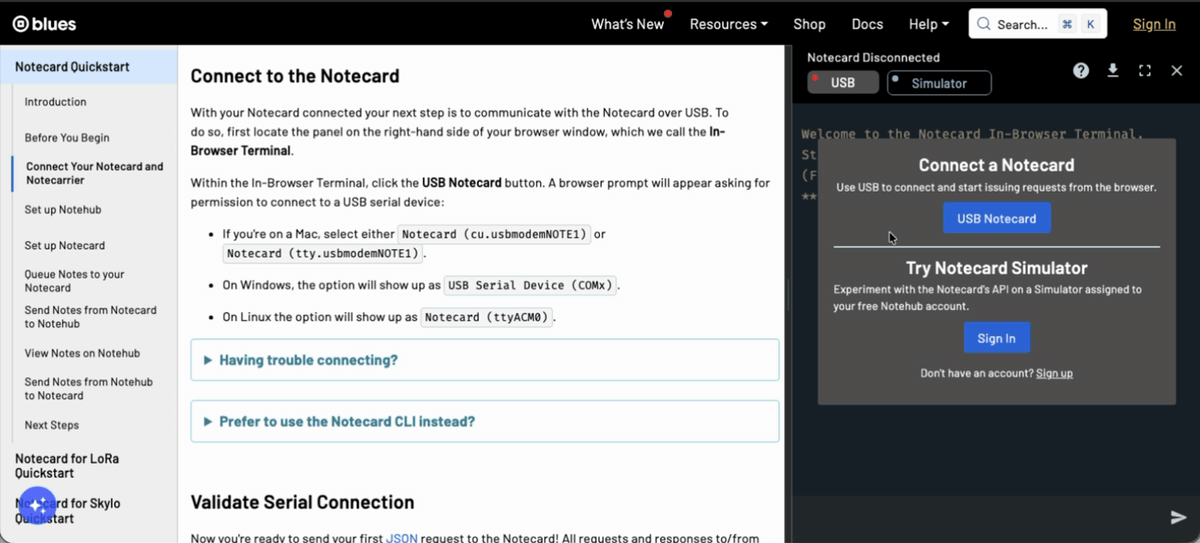The image size is (1200, 543).
Task: Click the 'Notecard Disconnected' status text
Action: click(x=873, y=58)
